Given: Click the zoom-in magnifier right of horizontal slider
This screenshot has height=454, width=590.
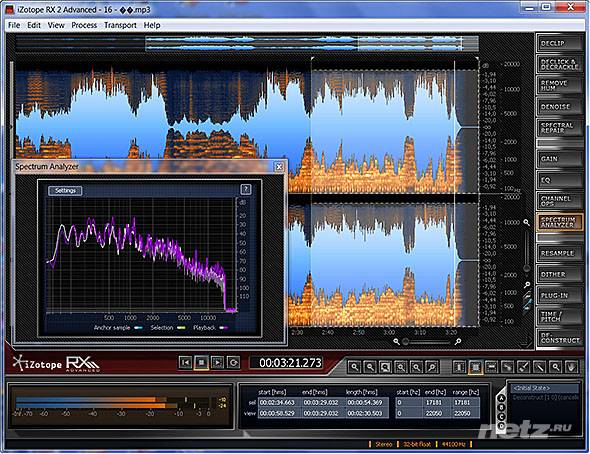Looking at the screenshot, I should [x=458, y=342].
